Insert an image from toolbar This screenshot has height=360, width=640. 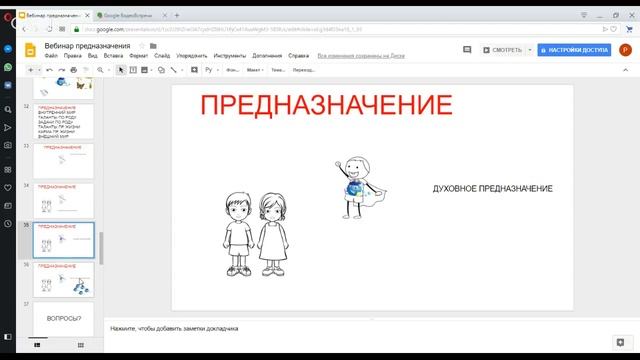144,70
